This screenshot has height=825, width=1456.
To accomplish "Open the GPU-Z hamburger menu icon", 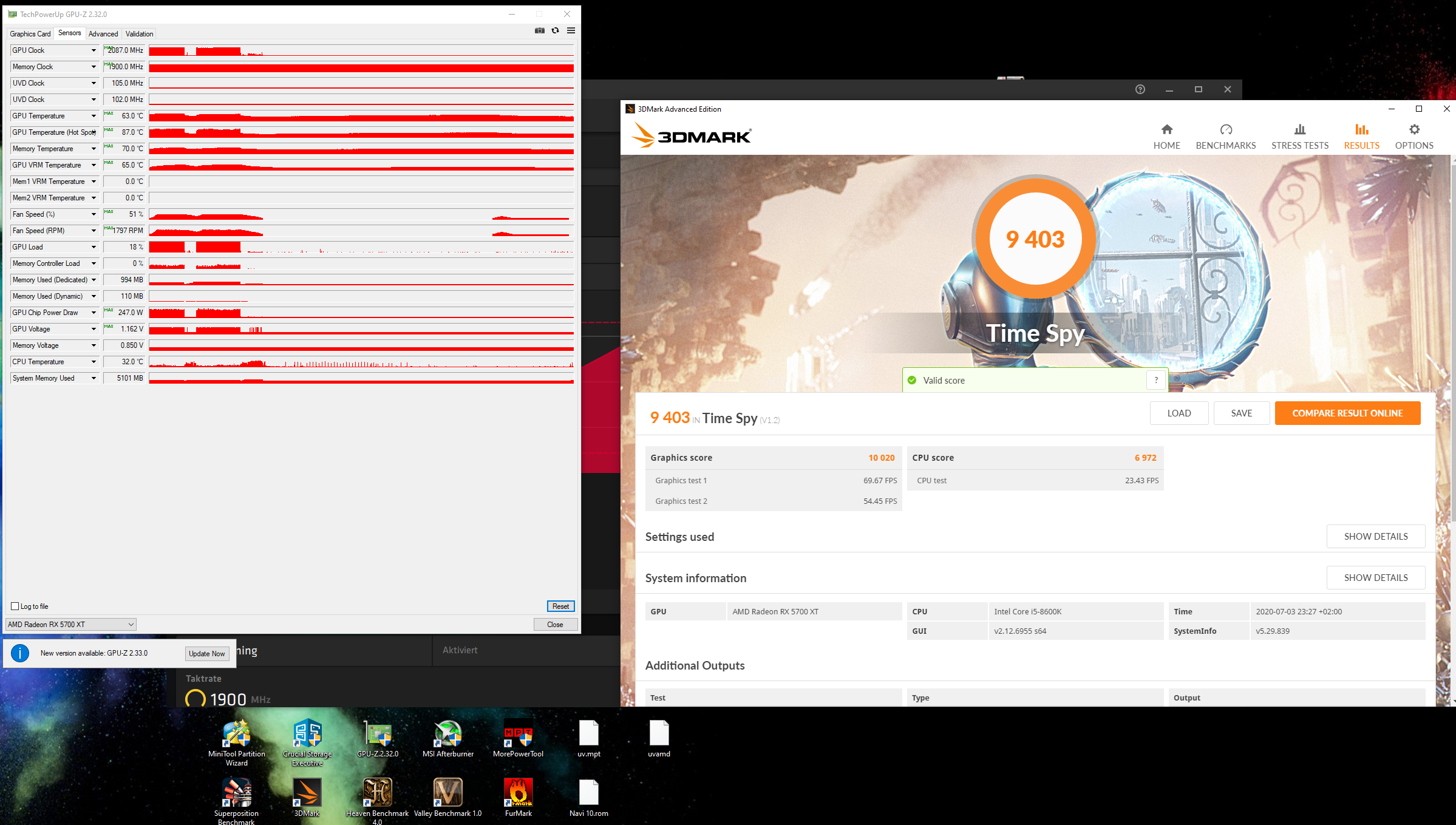I will coord(571,31).
